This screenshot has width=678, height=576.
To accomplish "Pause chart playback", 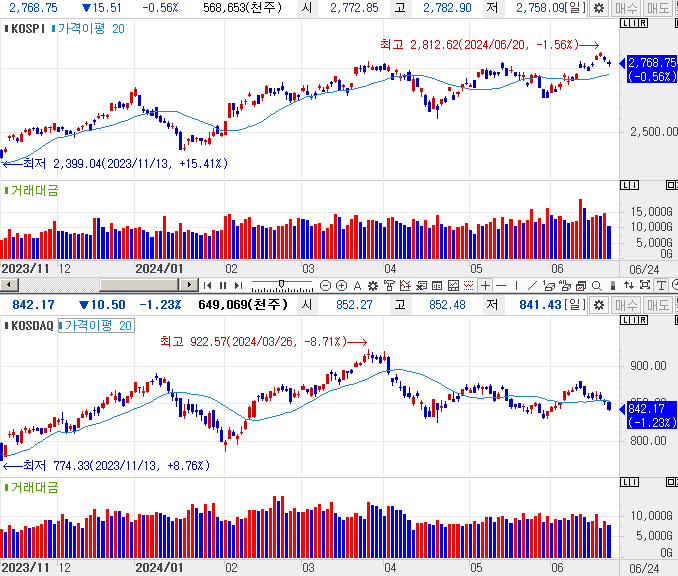I will coord(223,285).
